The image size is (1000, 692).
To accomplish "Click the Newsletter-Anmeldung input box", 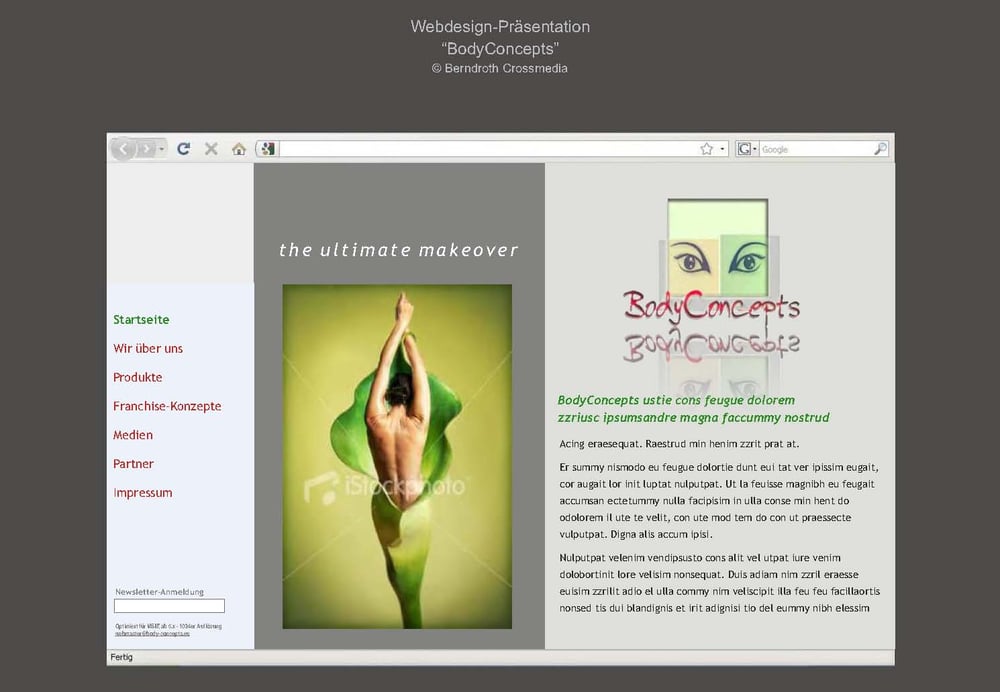I will tap(169, 606).
